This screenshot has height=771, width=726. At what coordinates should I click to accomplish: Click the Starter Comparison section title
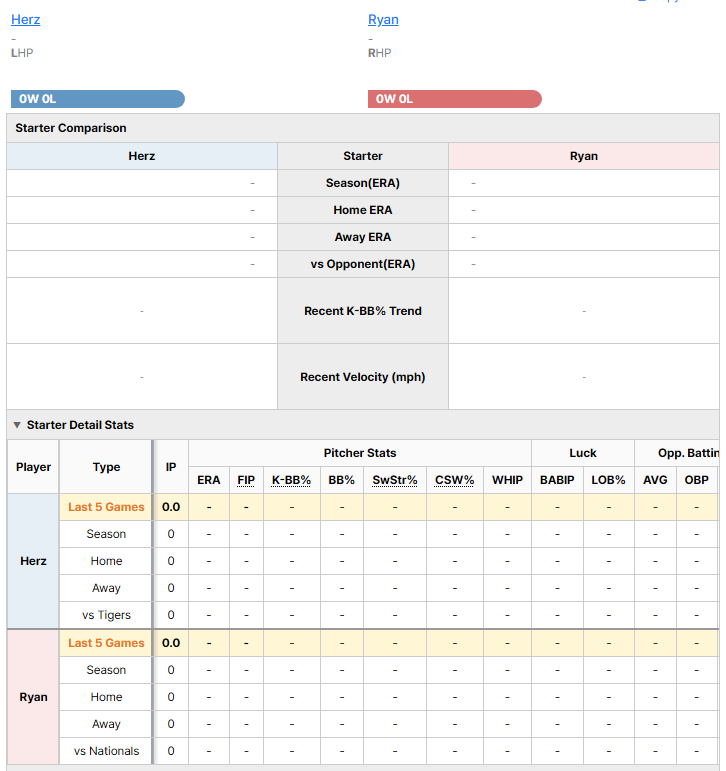click(x=71, y=128)
